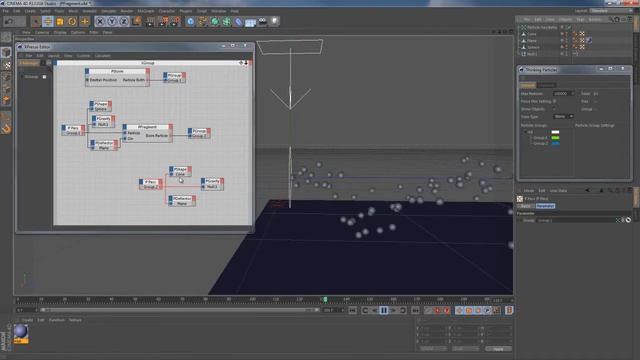Screen dimensions: 640x360
Task: Add a camera object
Action: point(263,21)
